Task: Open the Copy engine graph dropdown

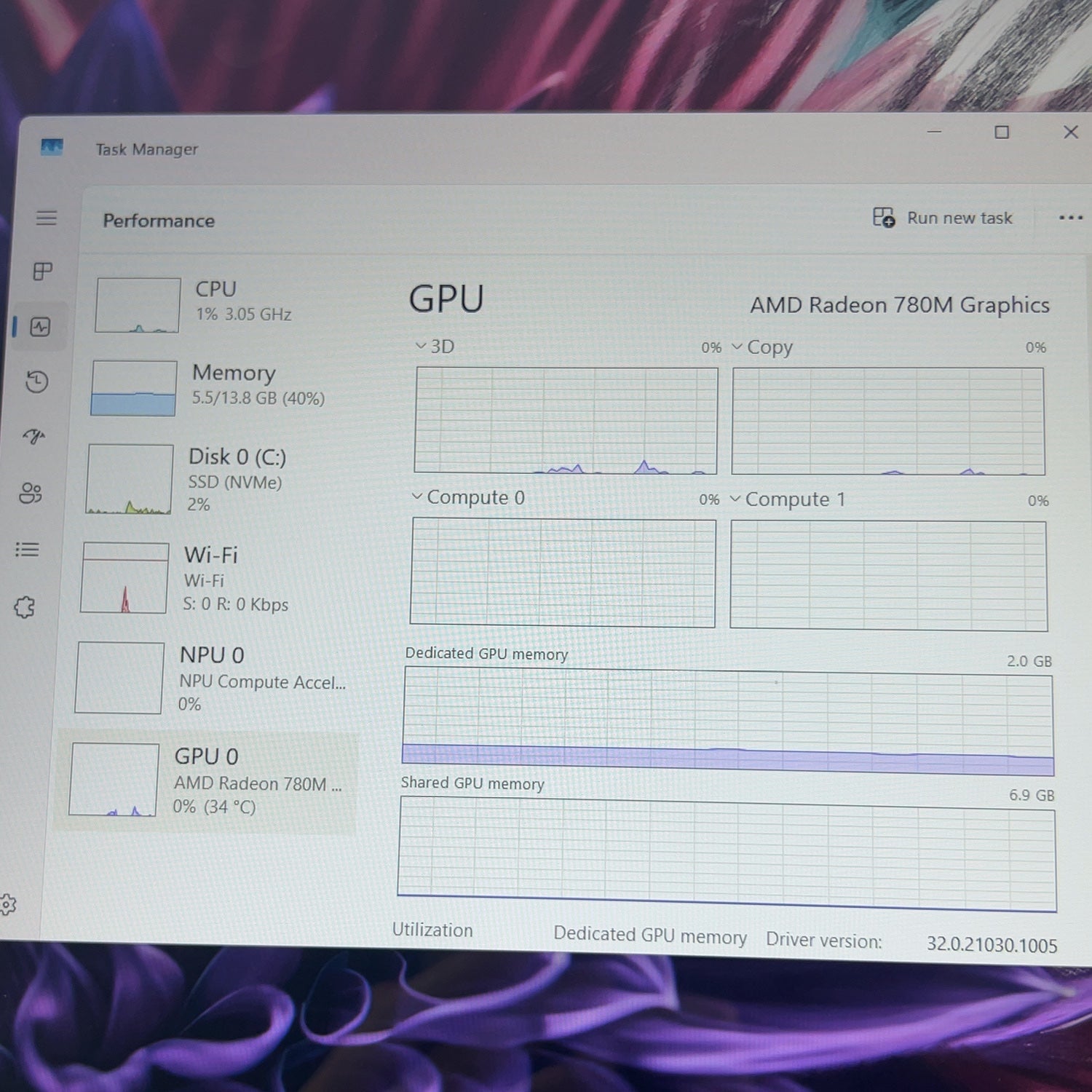Action: (761, 347)
